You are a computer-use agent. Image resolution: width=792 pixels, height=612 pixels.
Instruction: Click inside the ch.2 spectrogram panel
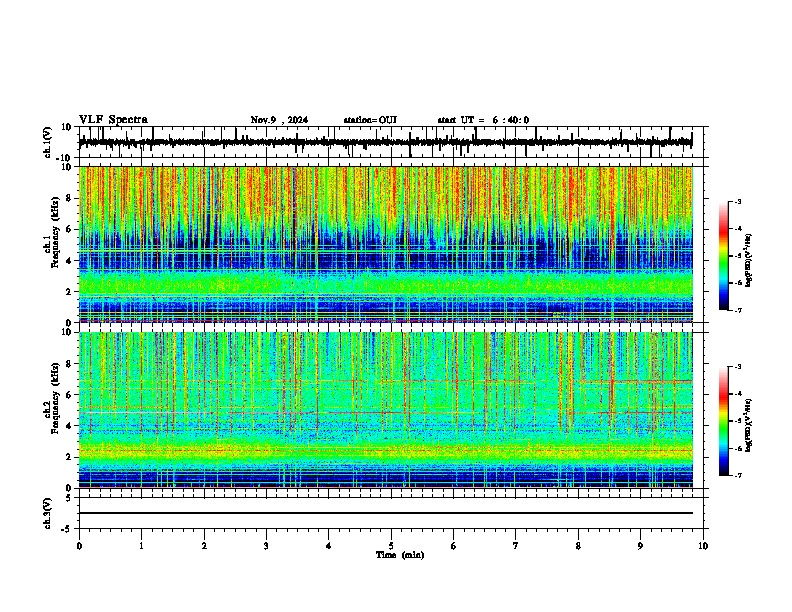(385, 410)
